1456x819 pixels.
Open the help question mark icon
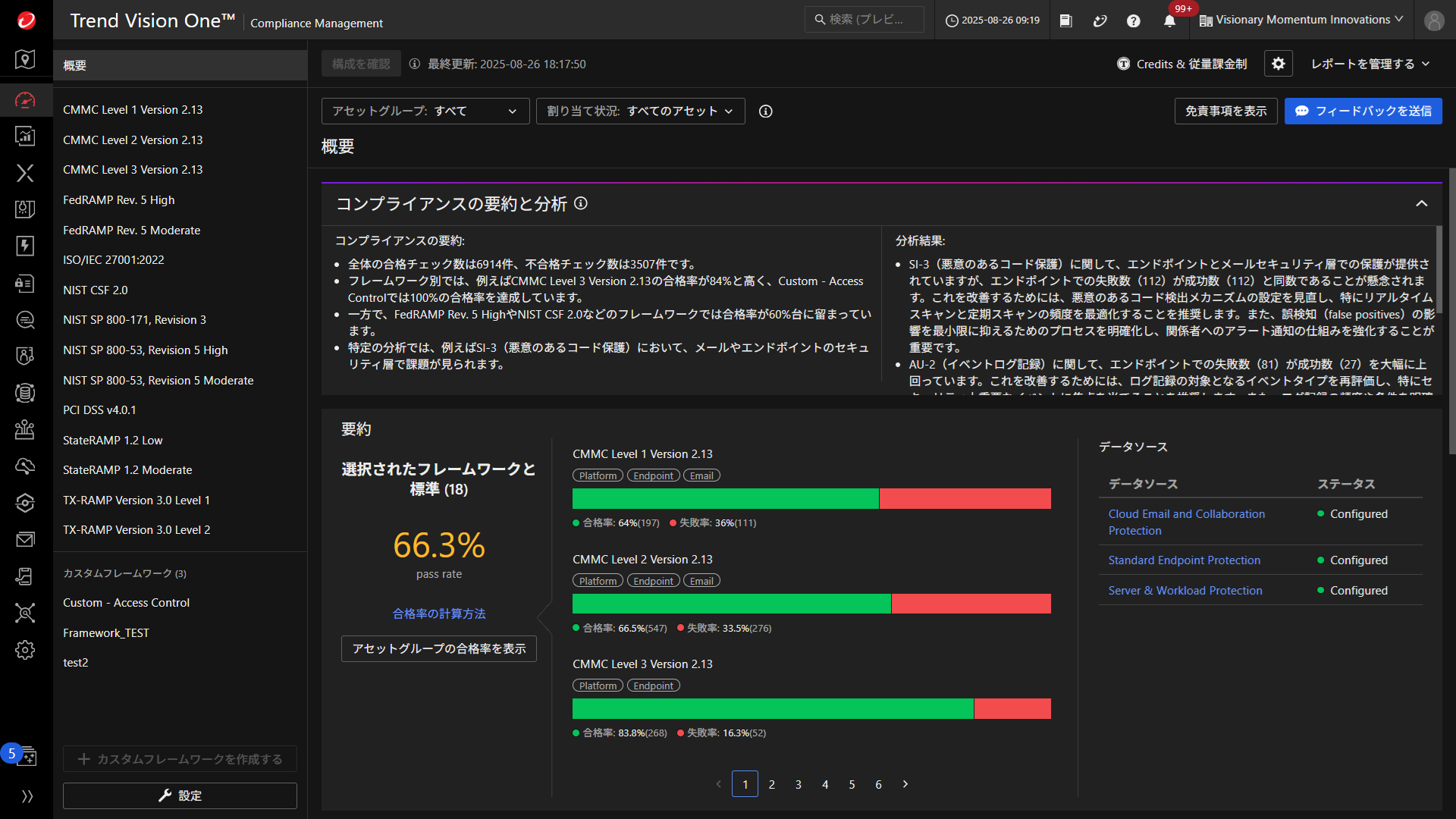[x=1133, y=21]
